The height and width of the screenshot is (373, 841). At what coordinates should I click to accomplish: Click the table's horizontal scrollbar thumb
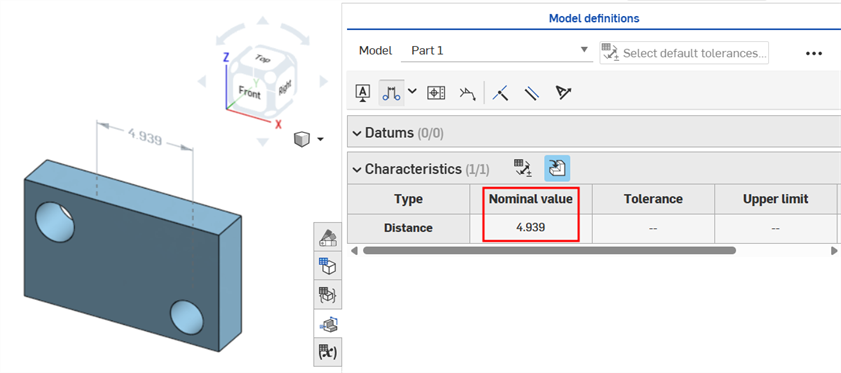coord(549,250)
